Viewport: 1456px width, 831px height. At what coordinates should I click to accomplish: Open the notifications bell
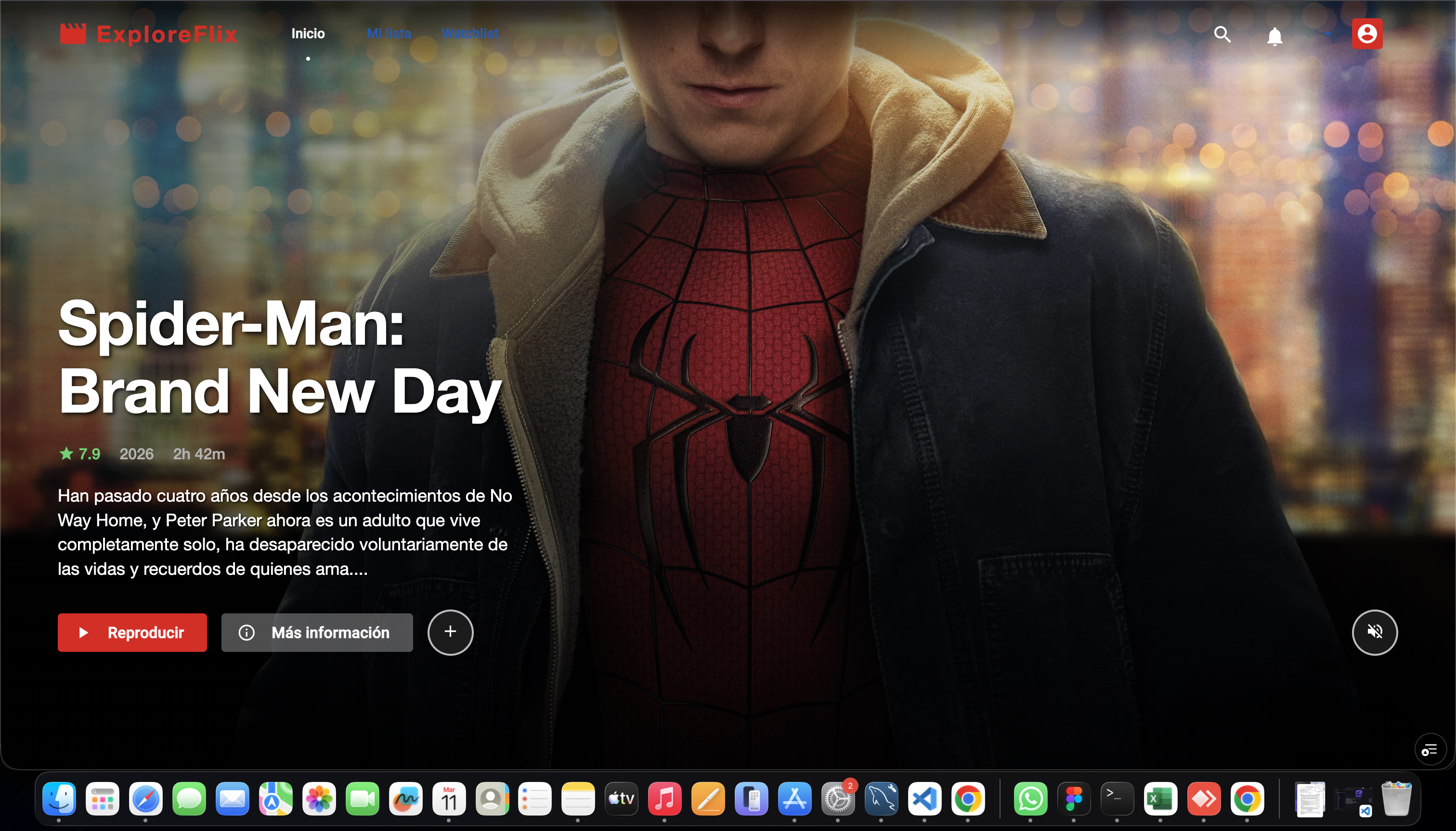1274,36
